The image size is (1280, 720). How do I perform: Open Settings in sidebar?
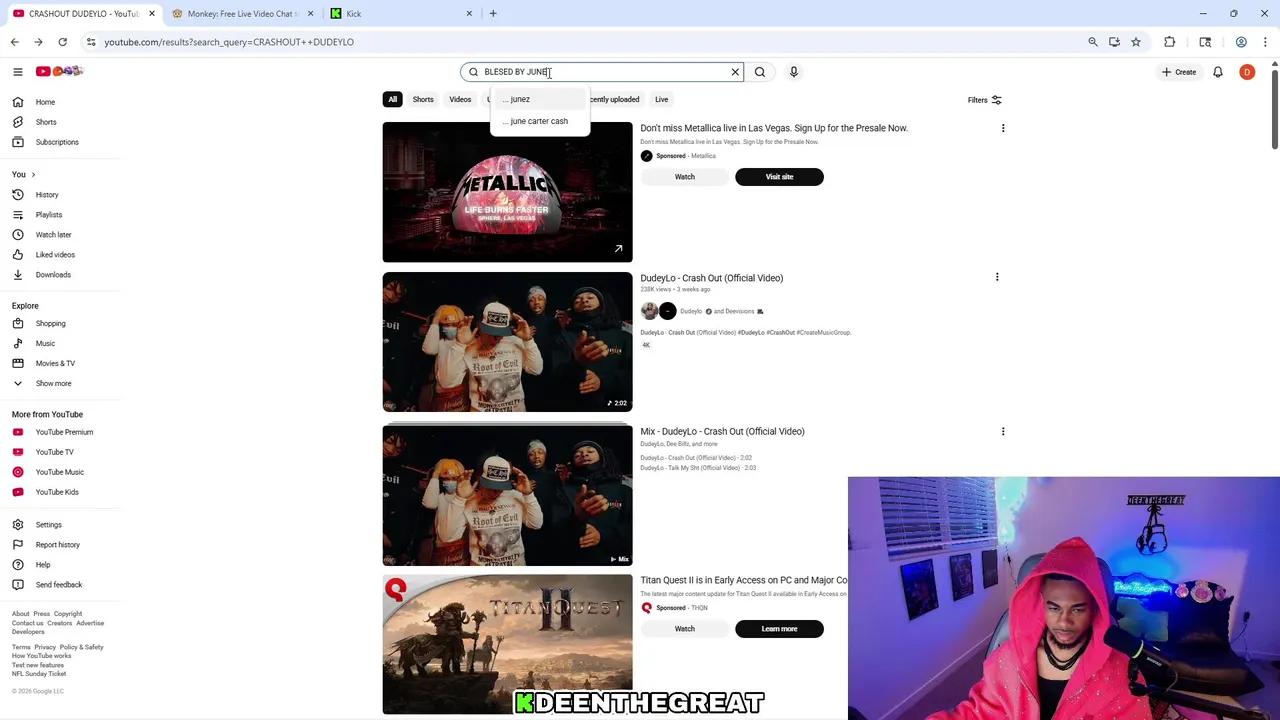tap(48, 525)
